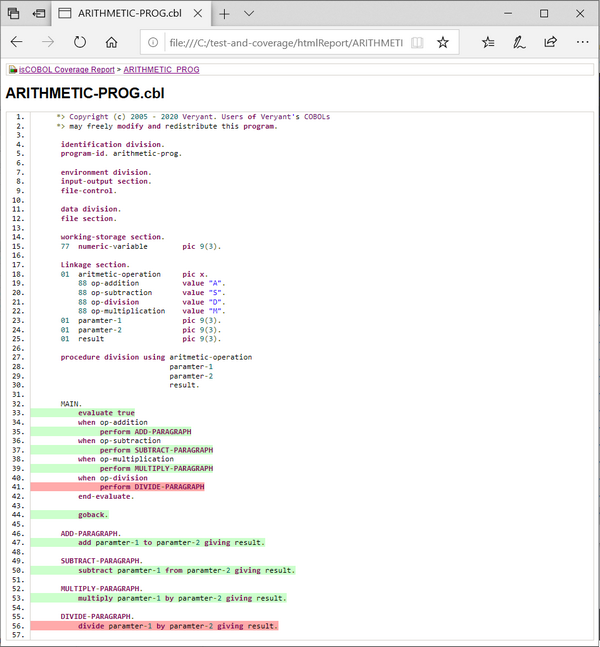The width and height of the screenshot is (600, 647).
Task: Click 'perform MULTIPLY-PARAGRAPH' line
Action: [x=156, y=469]
